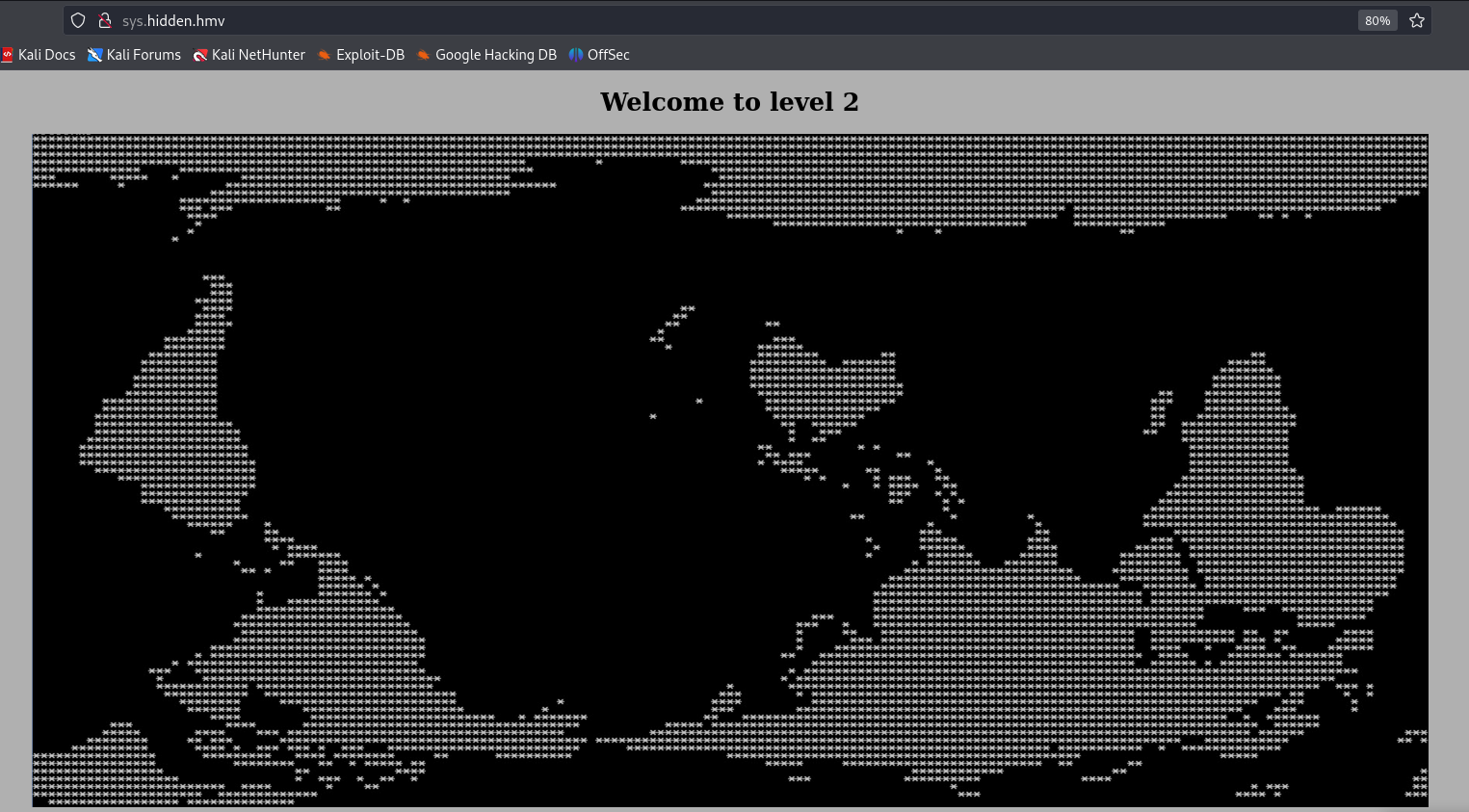Click the insecure connection padlock icon
The height and width of the screenshot is (812, 1469).
105,20
